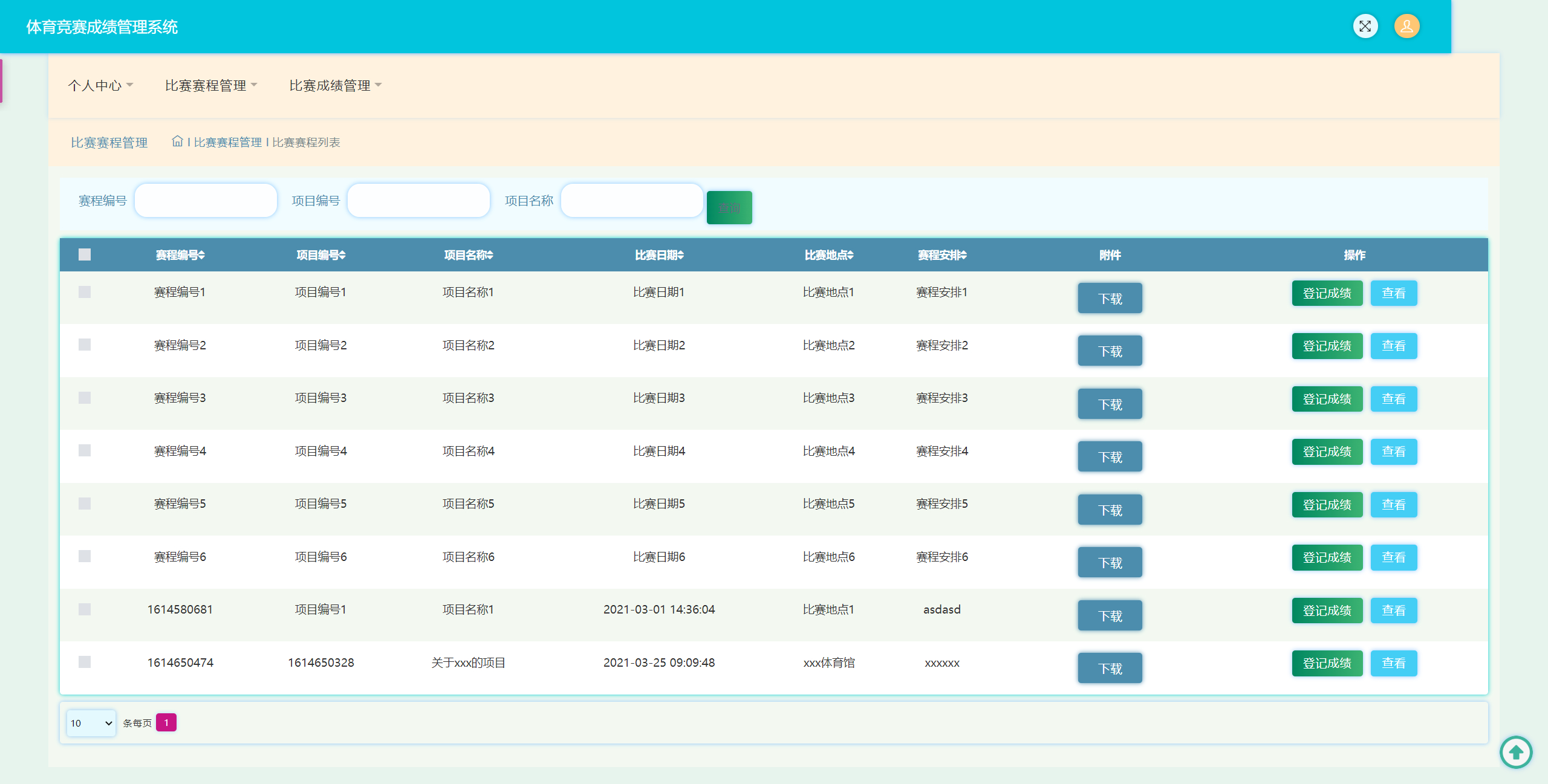1548x784 pixels.
Task: Sort by 赛程编号 column arrows
Action: [202, 255]
